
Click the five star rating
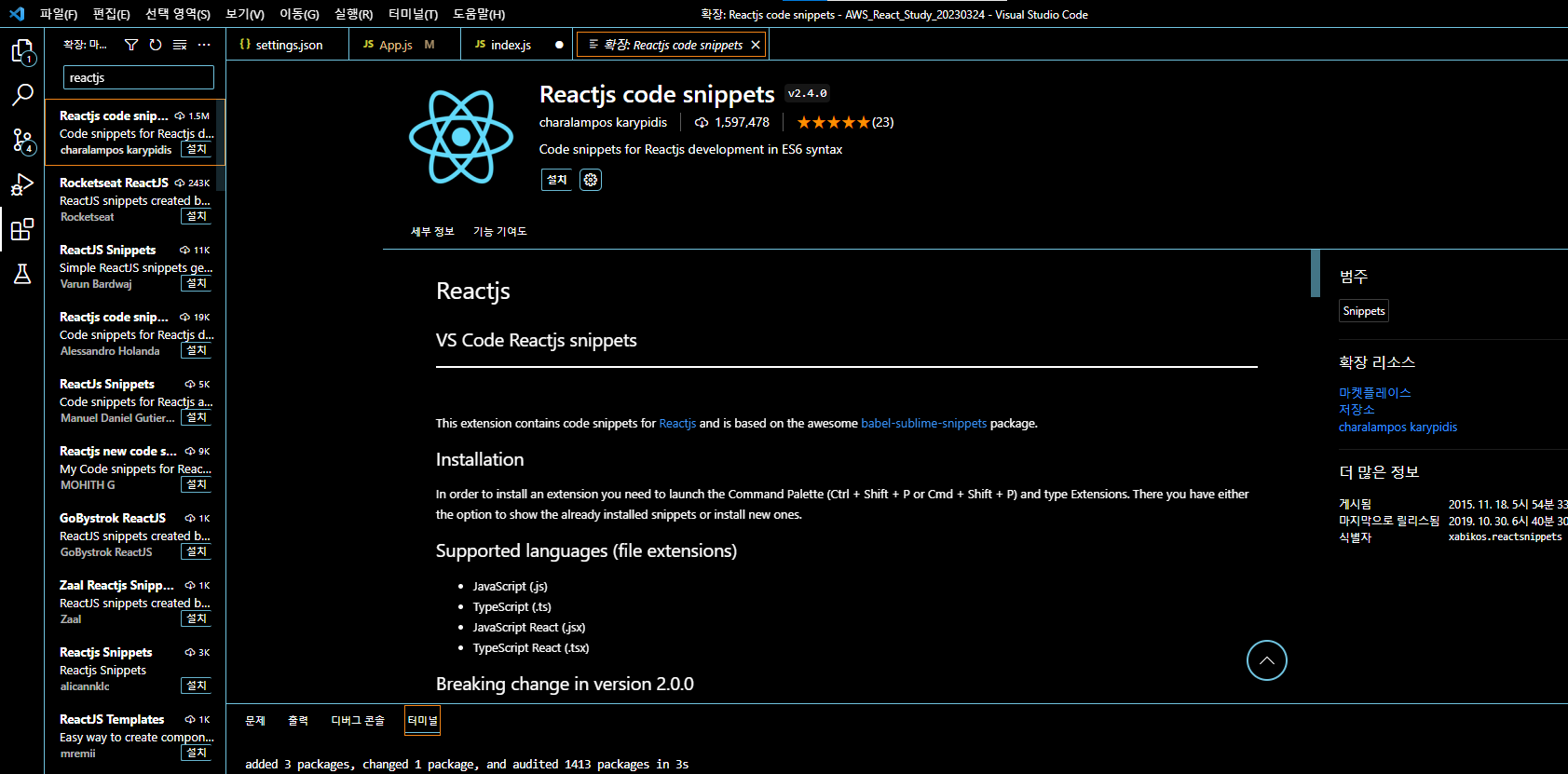point(834,122)
